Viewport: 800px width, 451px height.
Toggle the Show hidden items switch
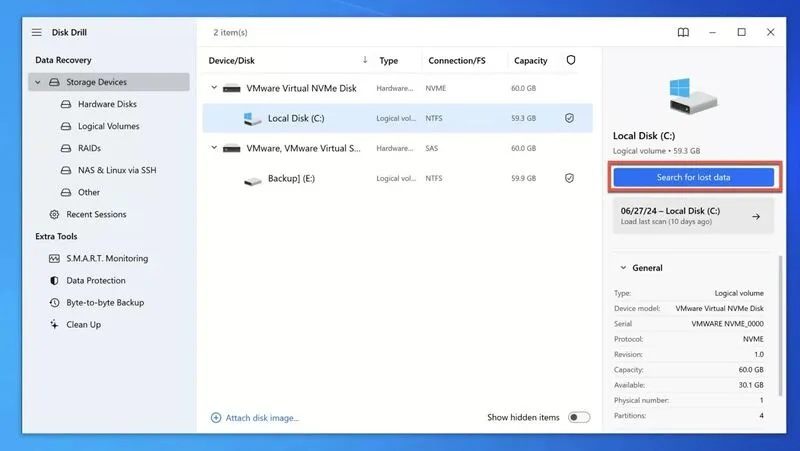tap(579, 417)
